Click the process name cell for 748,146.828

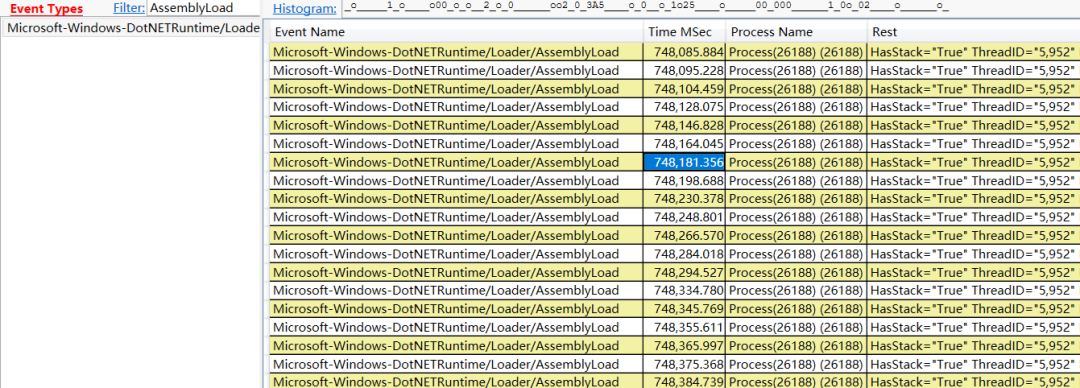[x=796, y=125]
